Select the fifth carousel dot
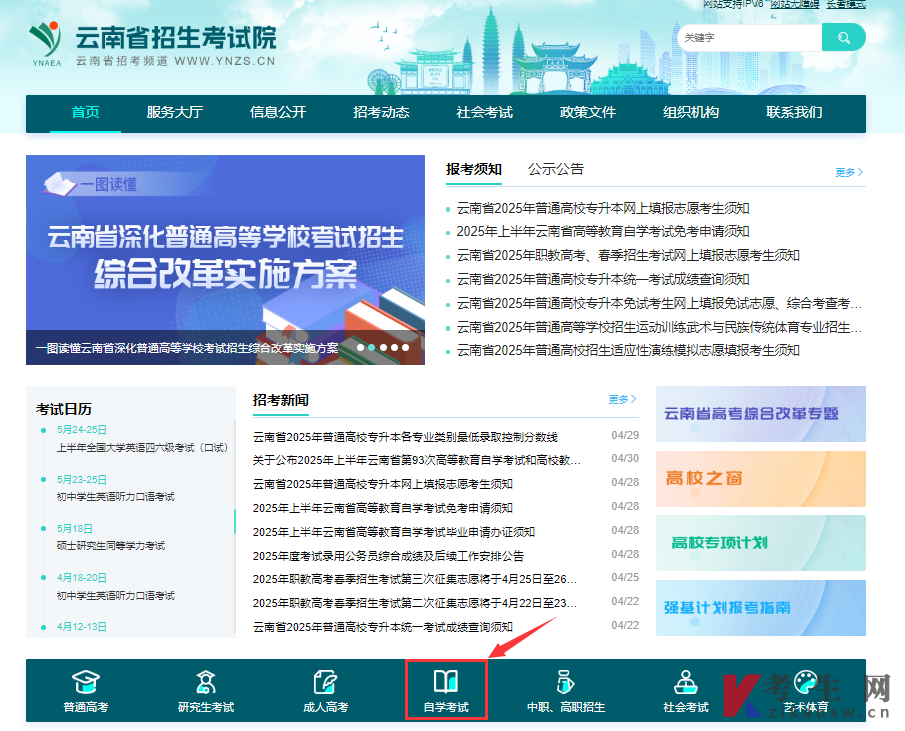This screenshot has width=905, height=731. coord(406,347)
